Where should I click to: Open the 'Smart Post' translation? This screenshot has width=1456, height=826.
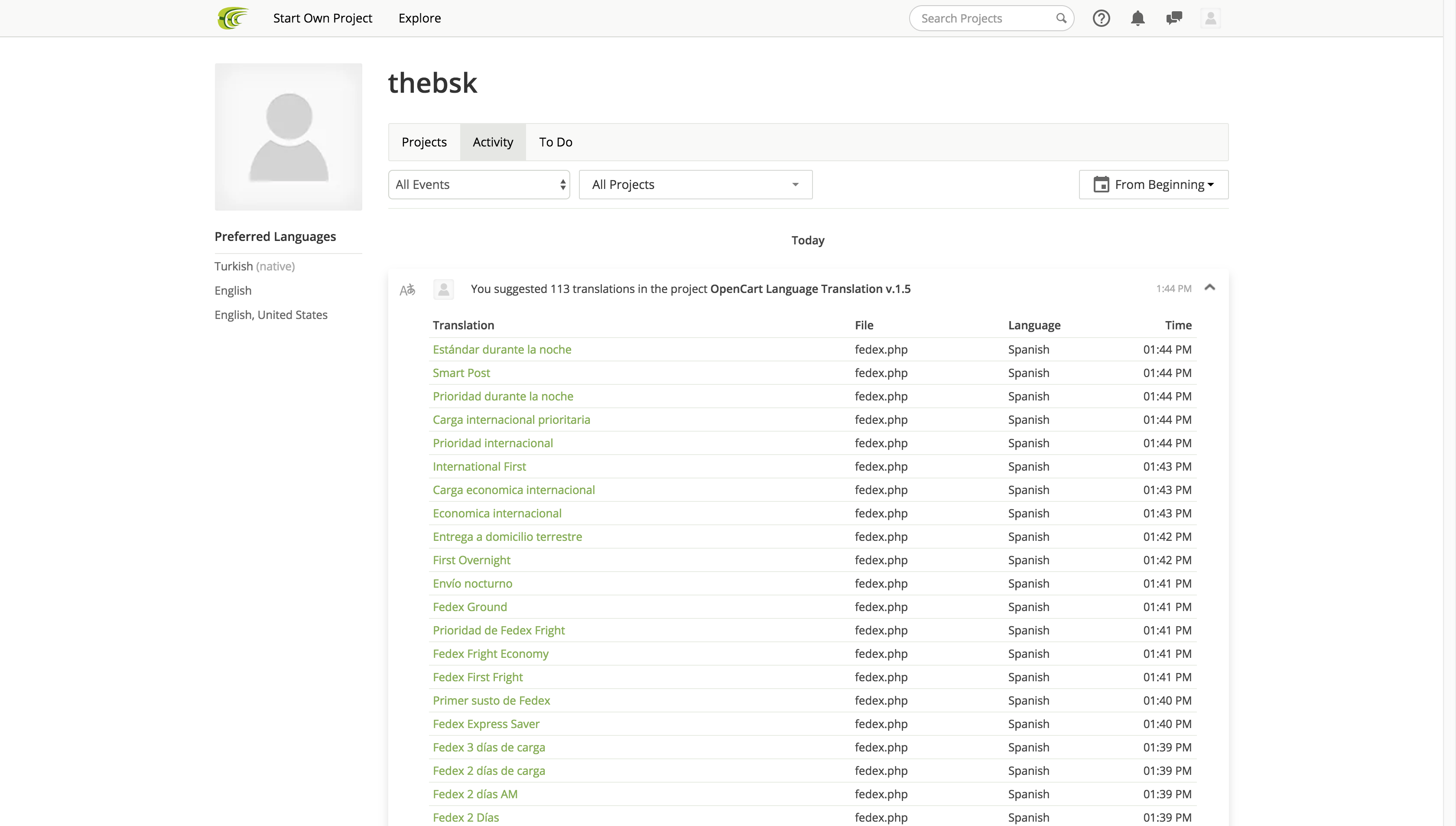click(461, 373)
